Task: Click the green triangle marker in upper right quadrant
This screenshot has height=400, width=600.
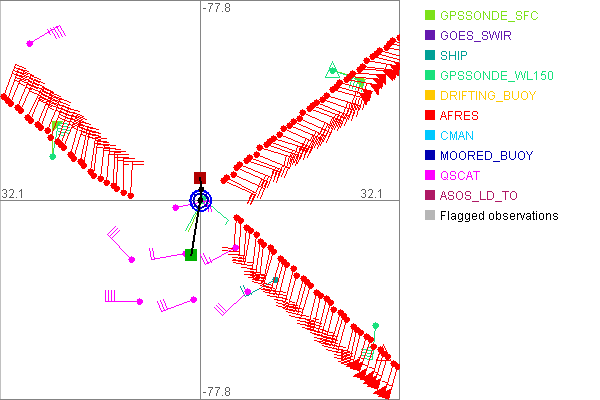Action: [x=332, y=69]
